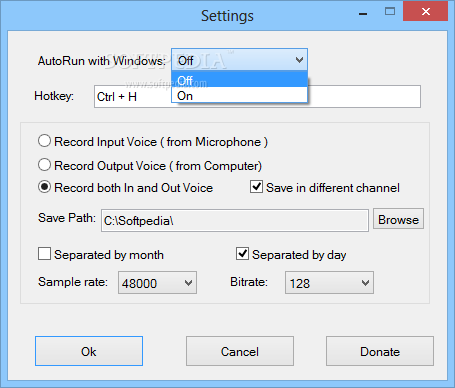This screenshot has width=455, height=388.
Task: Expand the Sample rate dropdown
Action: coord(157,283)
